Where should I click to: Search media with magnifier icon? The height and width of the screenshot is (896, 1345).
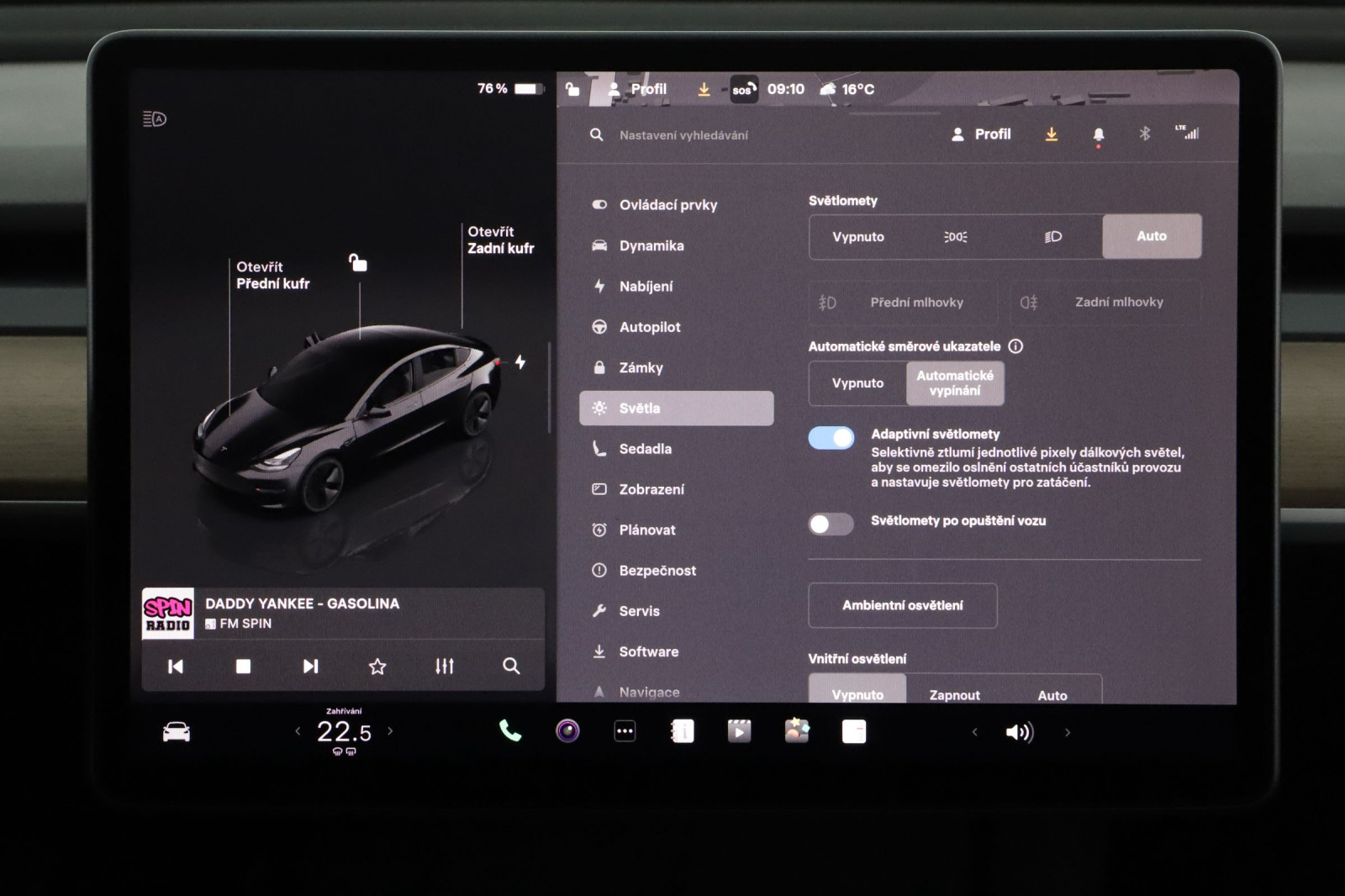pyautogui.click(x=511, y=667)
